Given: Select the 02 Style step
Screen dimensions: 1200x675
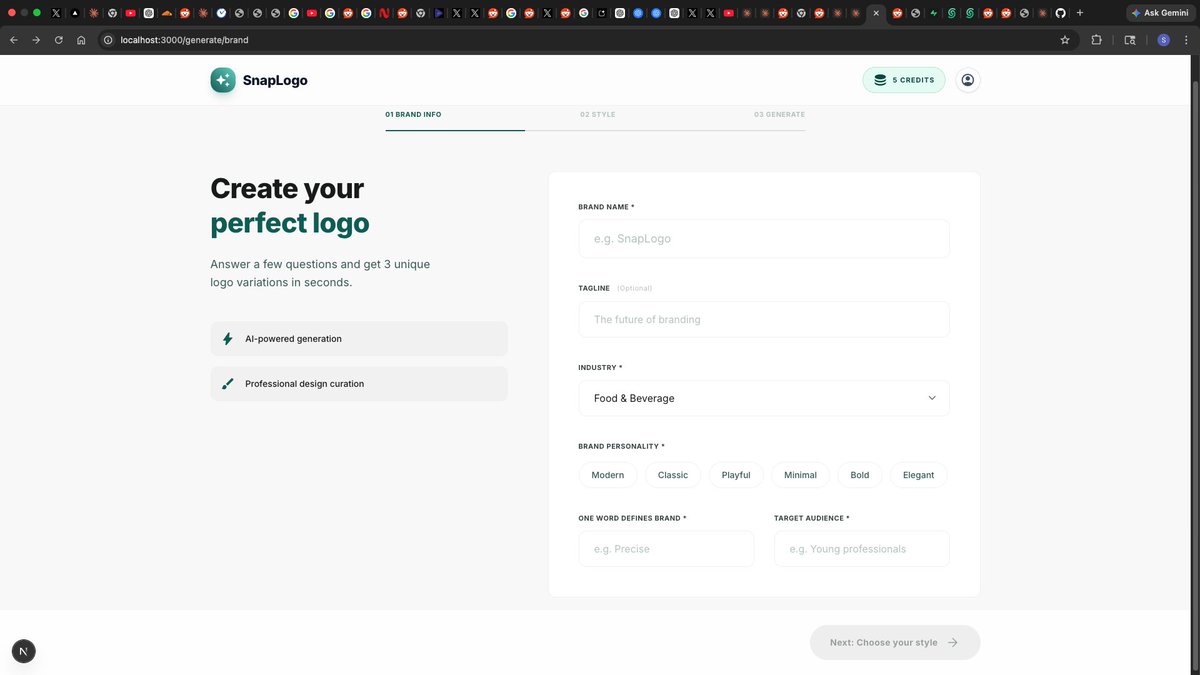Looking at the screenshot, I should point(598,115).
